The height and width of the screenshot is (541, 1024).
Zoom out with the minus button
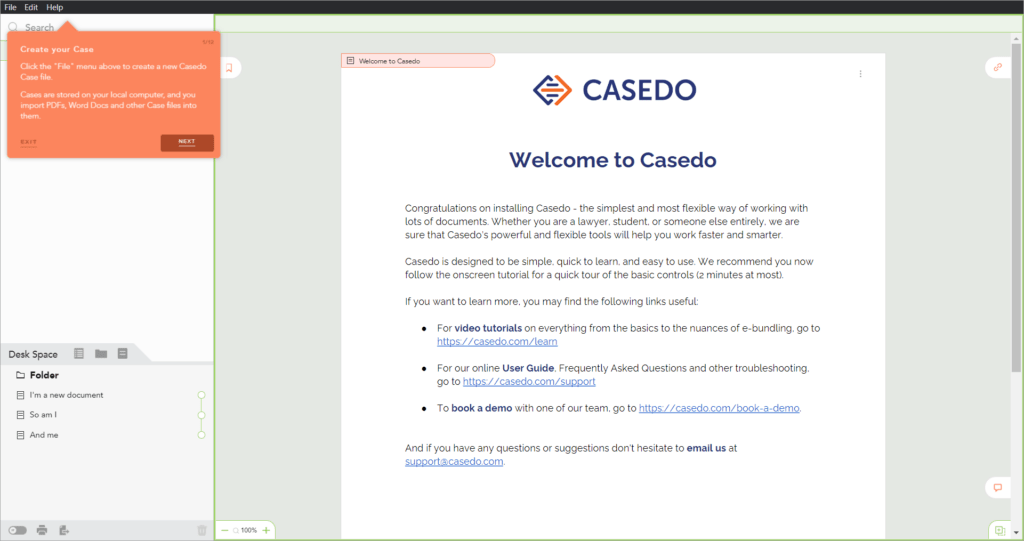click(x=225, y=531)
